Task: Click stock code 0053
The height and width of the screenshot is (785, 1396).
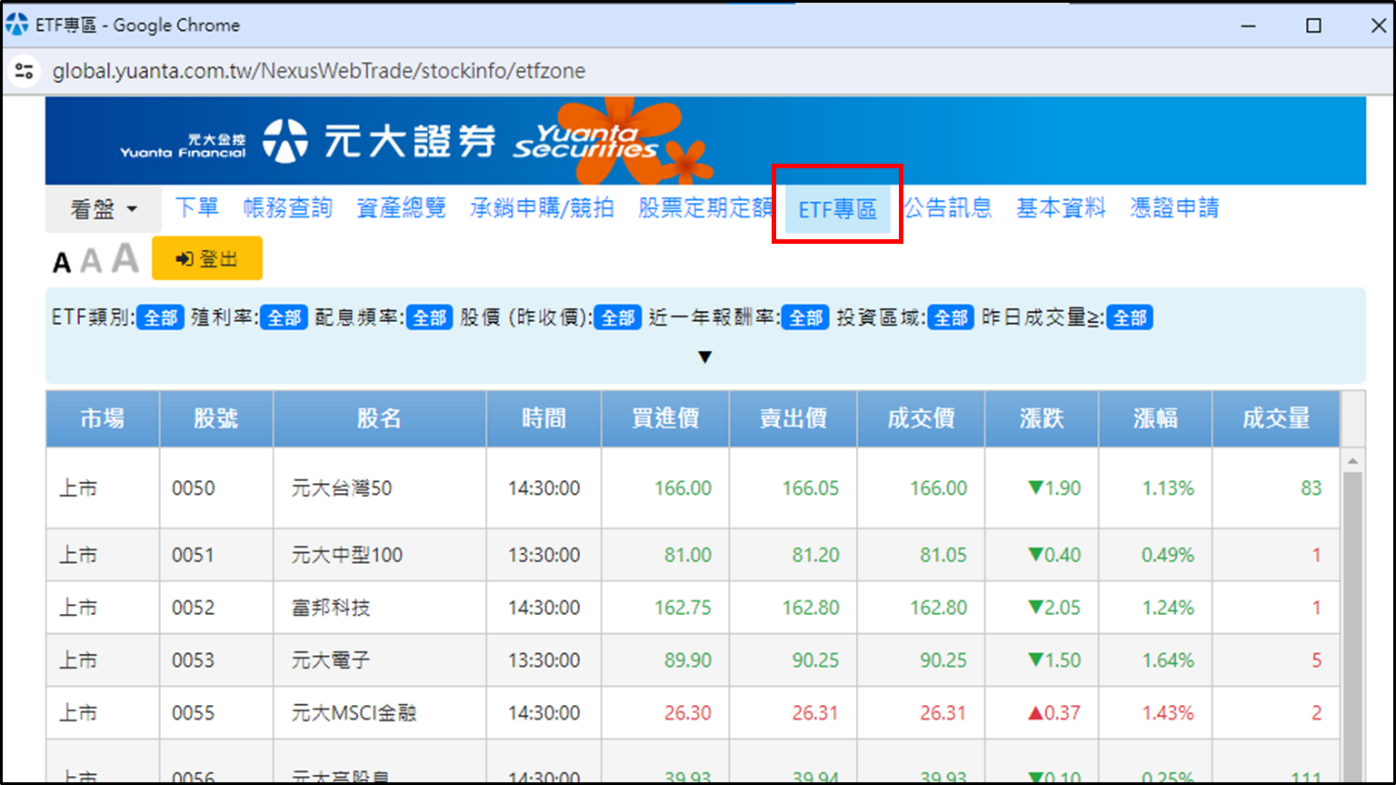Action: point(194,661)
